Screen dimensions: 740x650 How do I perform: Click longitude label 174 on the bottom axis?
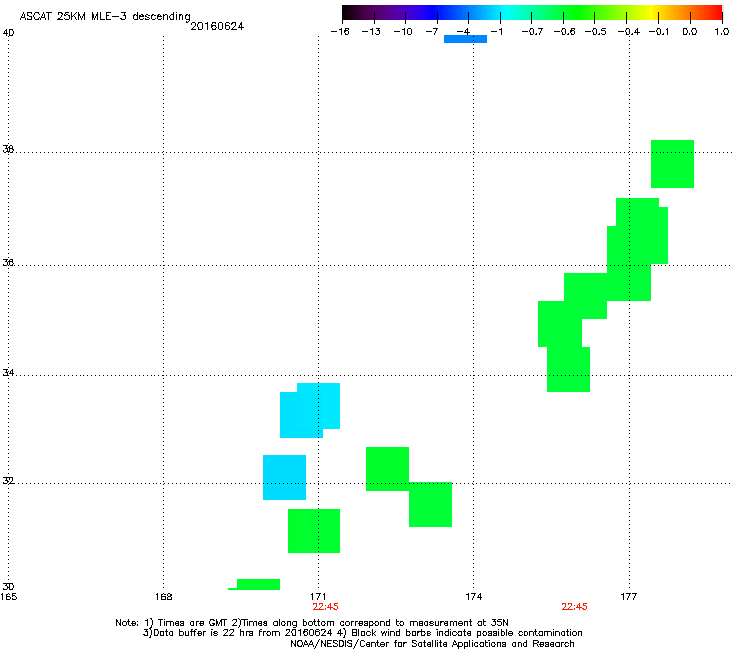pyautogui.click(x=474, y=597)
